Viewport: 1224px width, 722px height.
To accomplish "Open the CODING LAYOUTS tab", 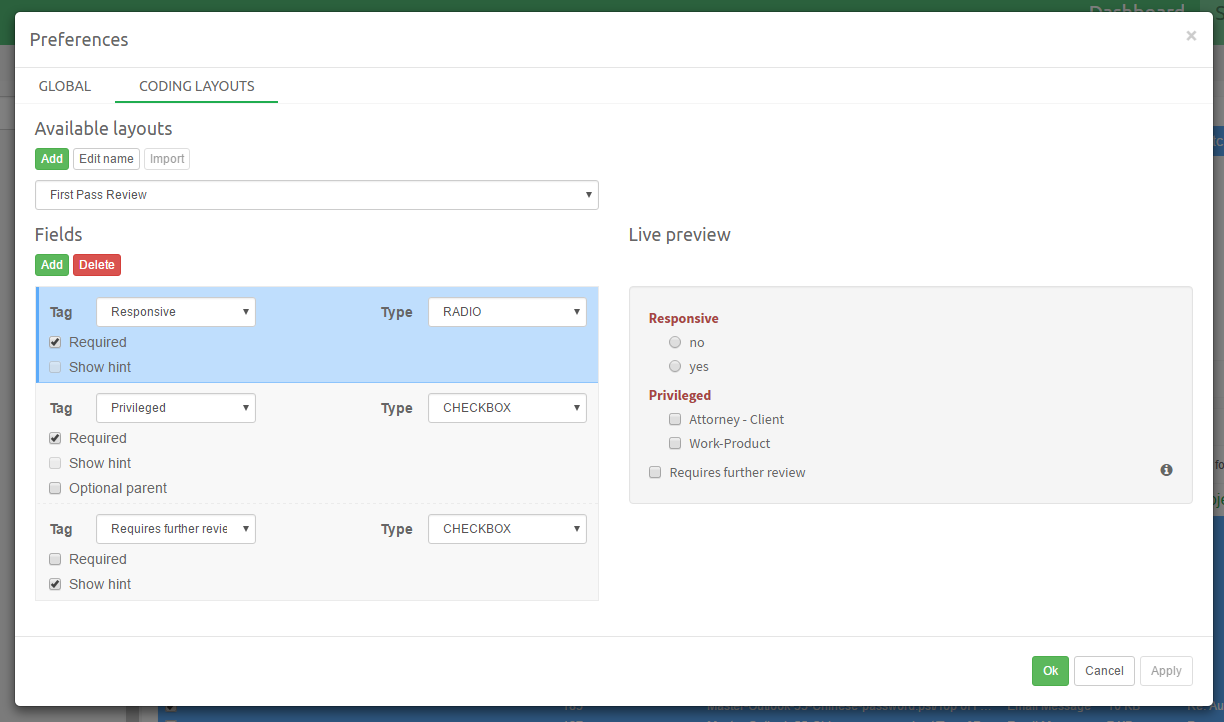I will pos(196,86).
